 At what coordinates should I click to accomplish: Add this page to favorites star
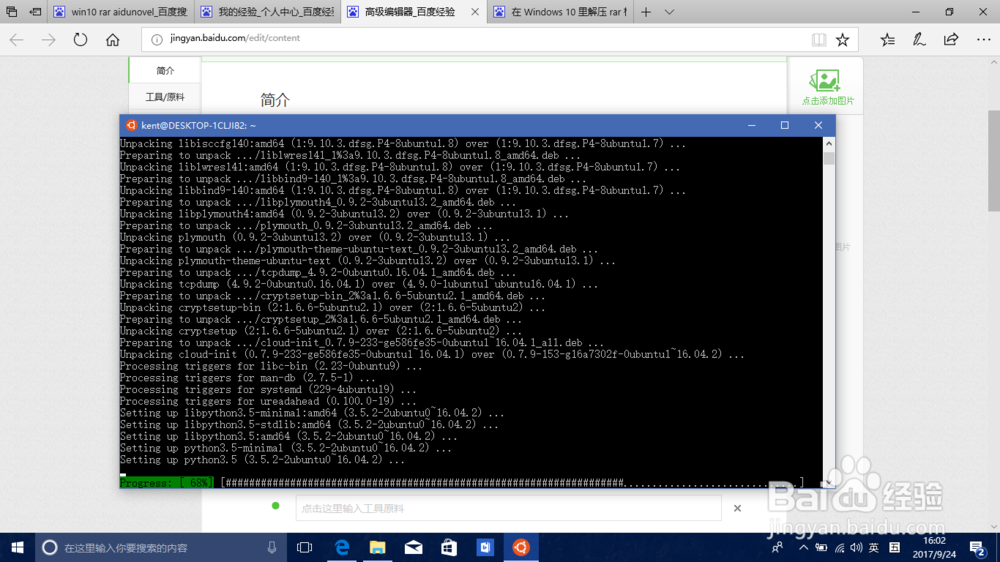(842, 40)
